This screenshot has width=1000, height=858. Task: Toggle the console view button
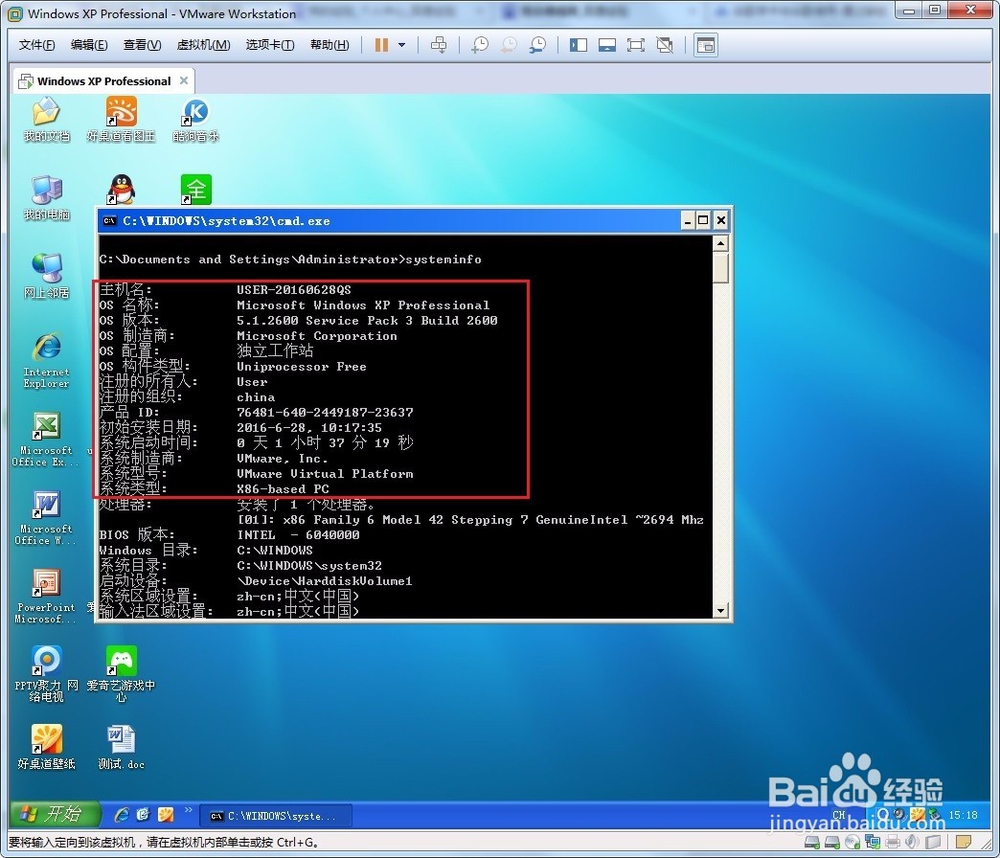pyautogui.click(x=706, y=45)
